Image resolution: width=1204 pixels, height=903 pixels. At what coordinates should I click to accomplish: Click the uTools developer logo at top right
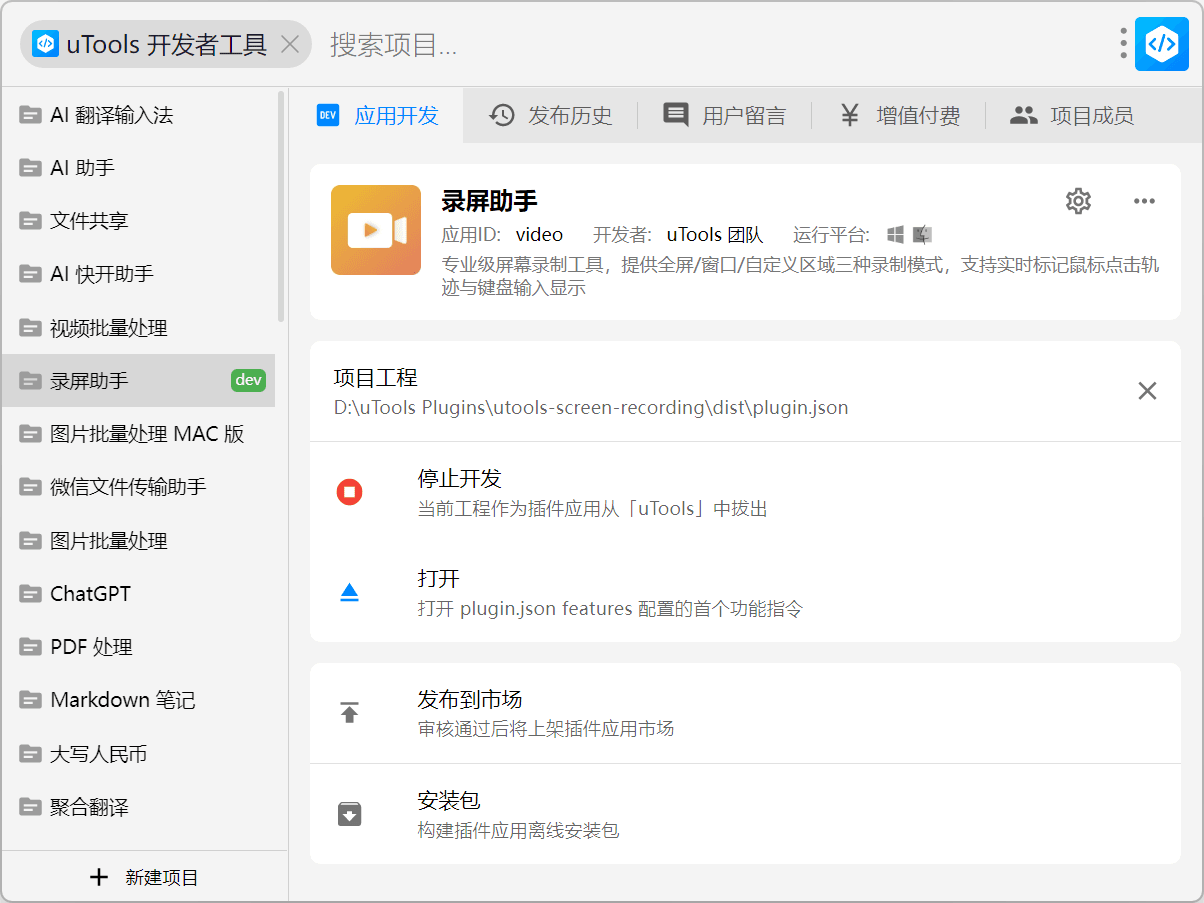tap(1161, 44)
